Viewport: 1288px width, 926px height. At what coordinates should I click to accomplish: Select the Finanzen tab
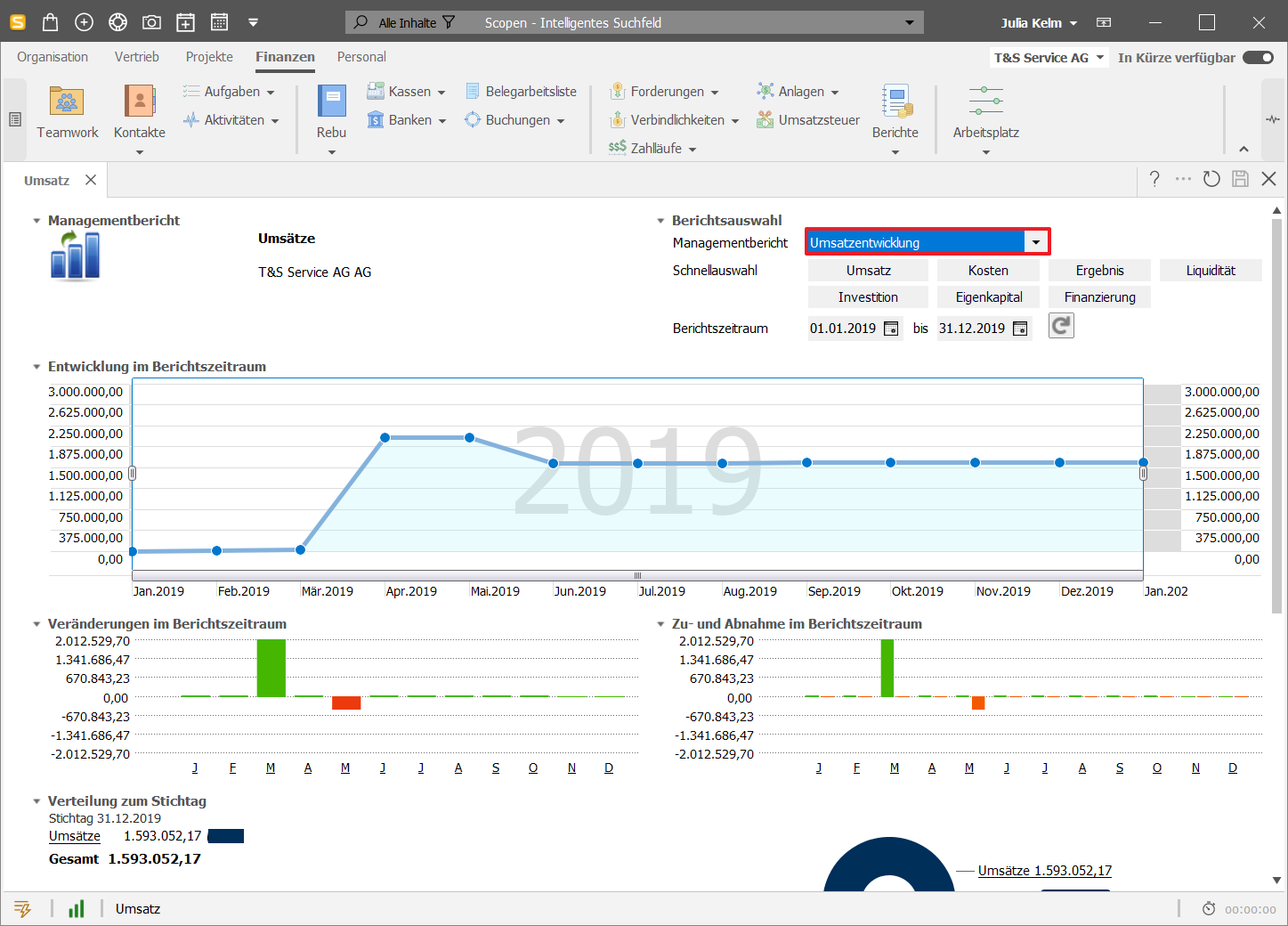[285, 57]
